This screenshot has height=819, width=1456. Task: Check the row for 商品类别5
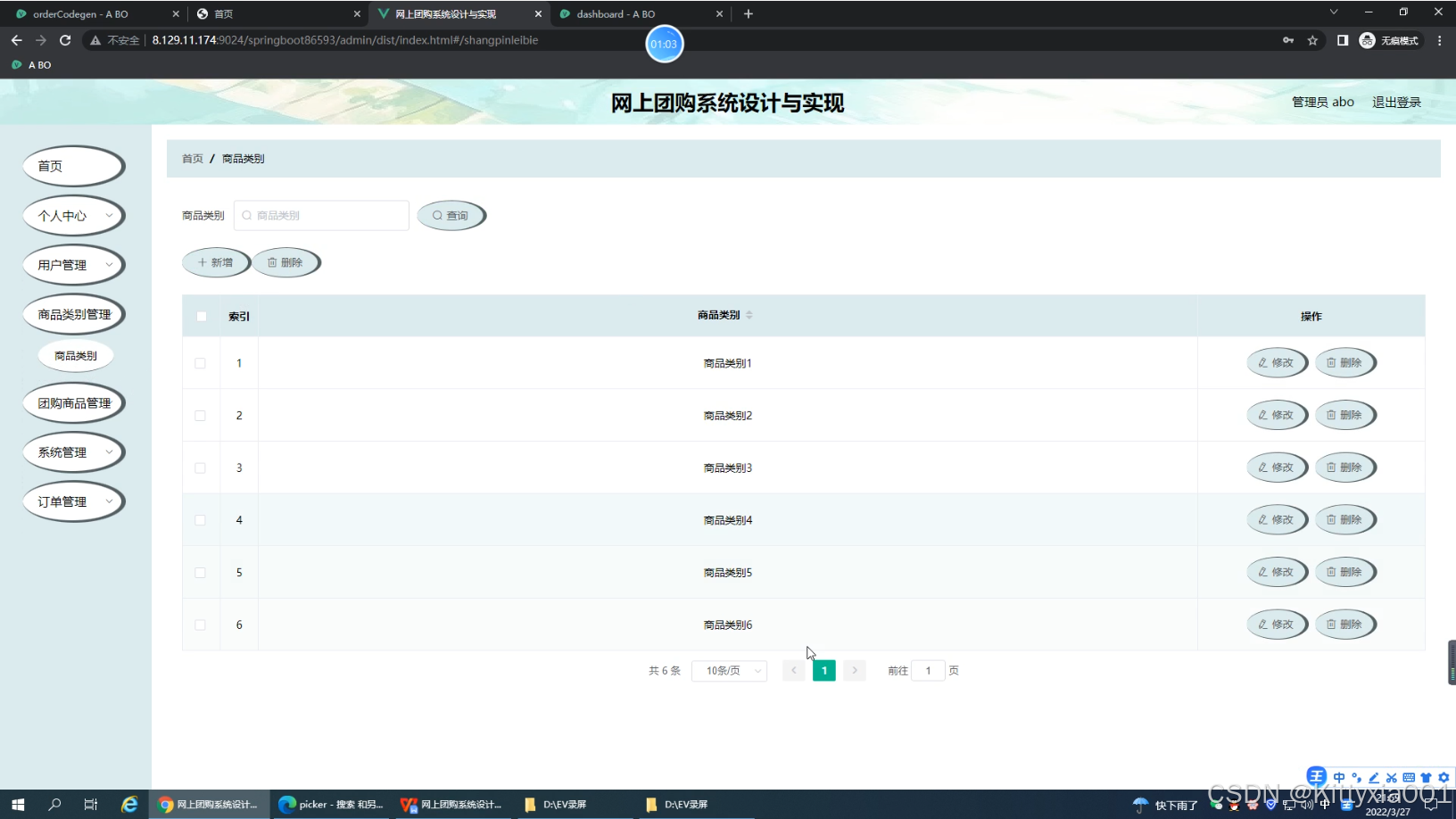pyautogui.click(x=200, y=573)
